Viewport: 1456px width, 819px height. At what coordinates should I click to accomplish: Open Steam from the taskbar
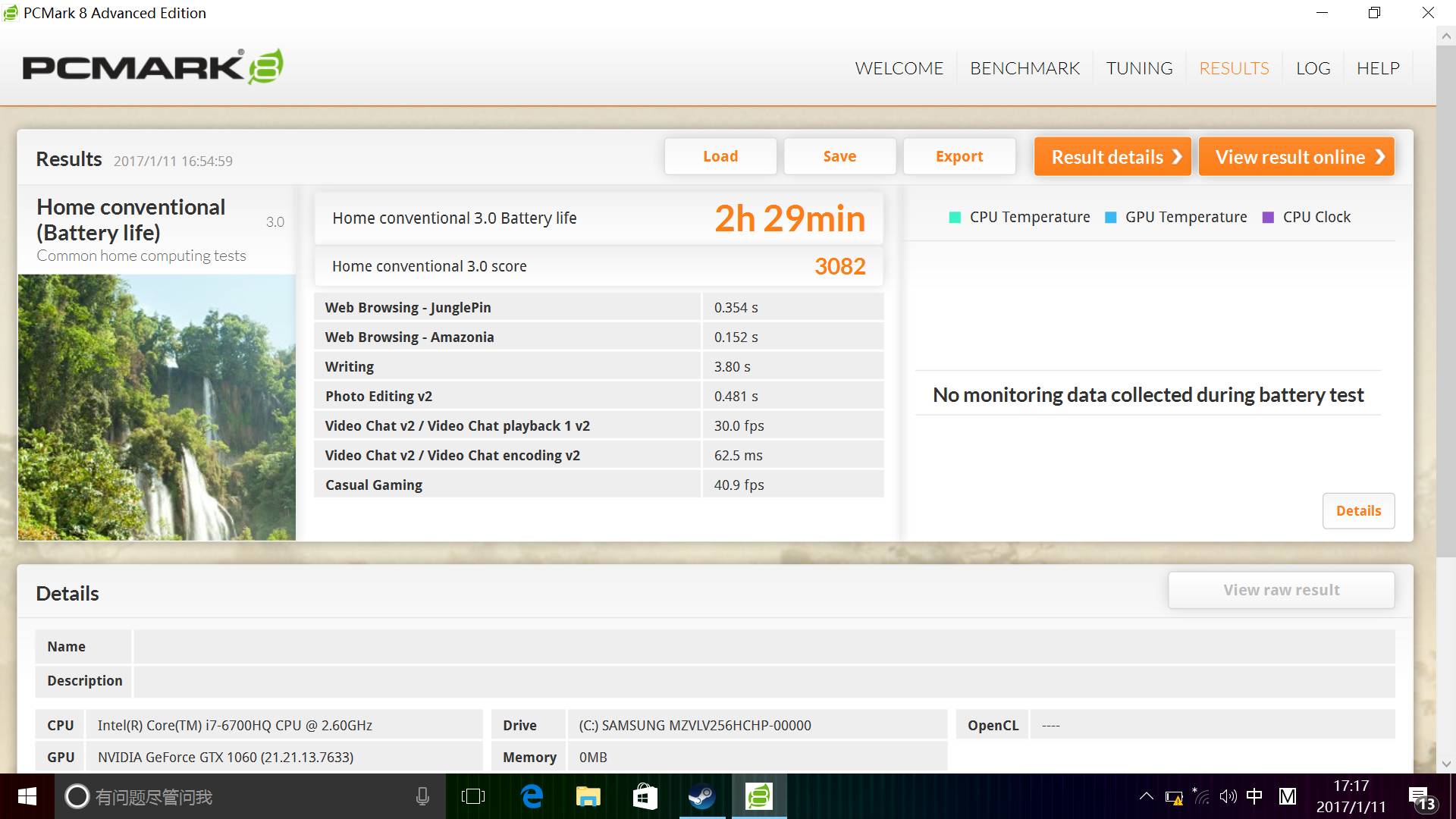click(x=701, y=796)
